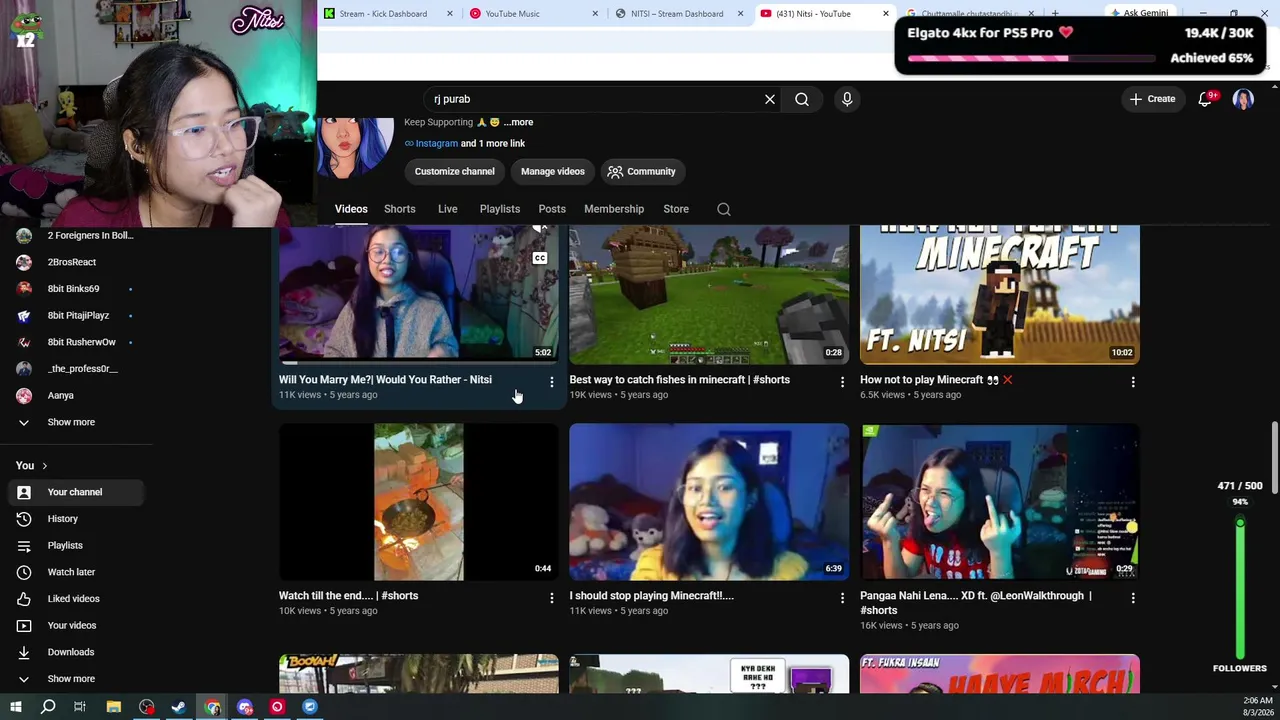Switch to the Membership channel tab

point(614,209)
